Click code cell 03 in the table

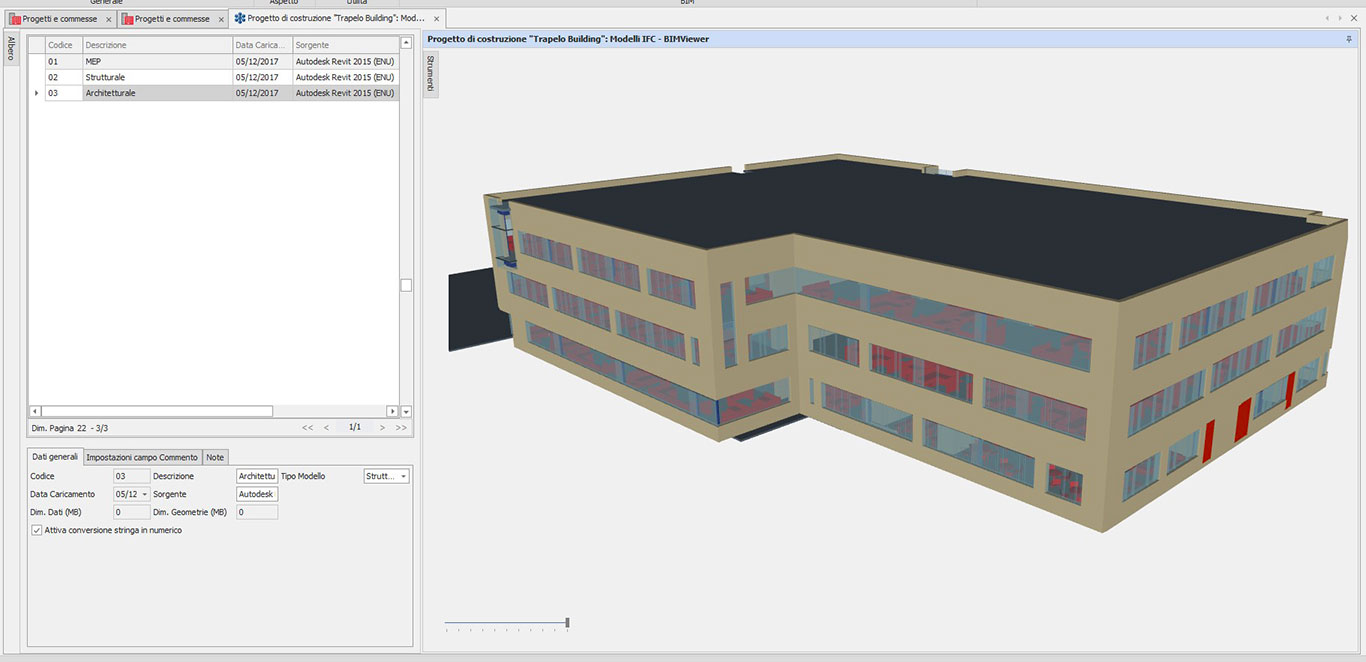pos(63,93)
